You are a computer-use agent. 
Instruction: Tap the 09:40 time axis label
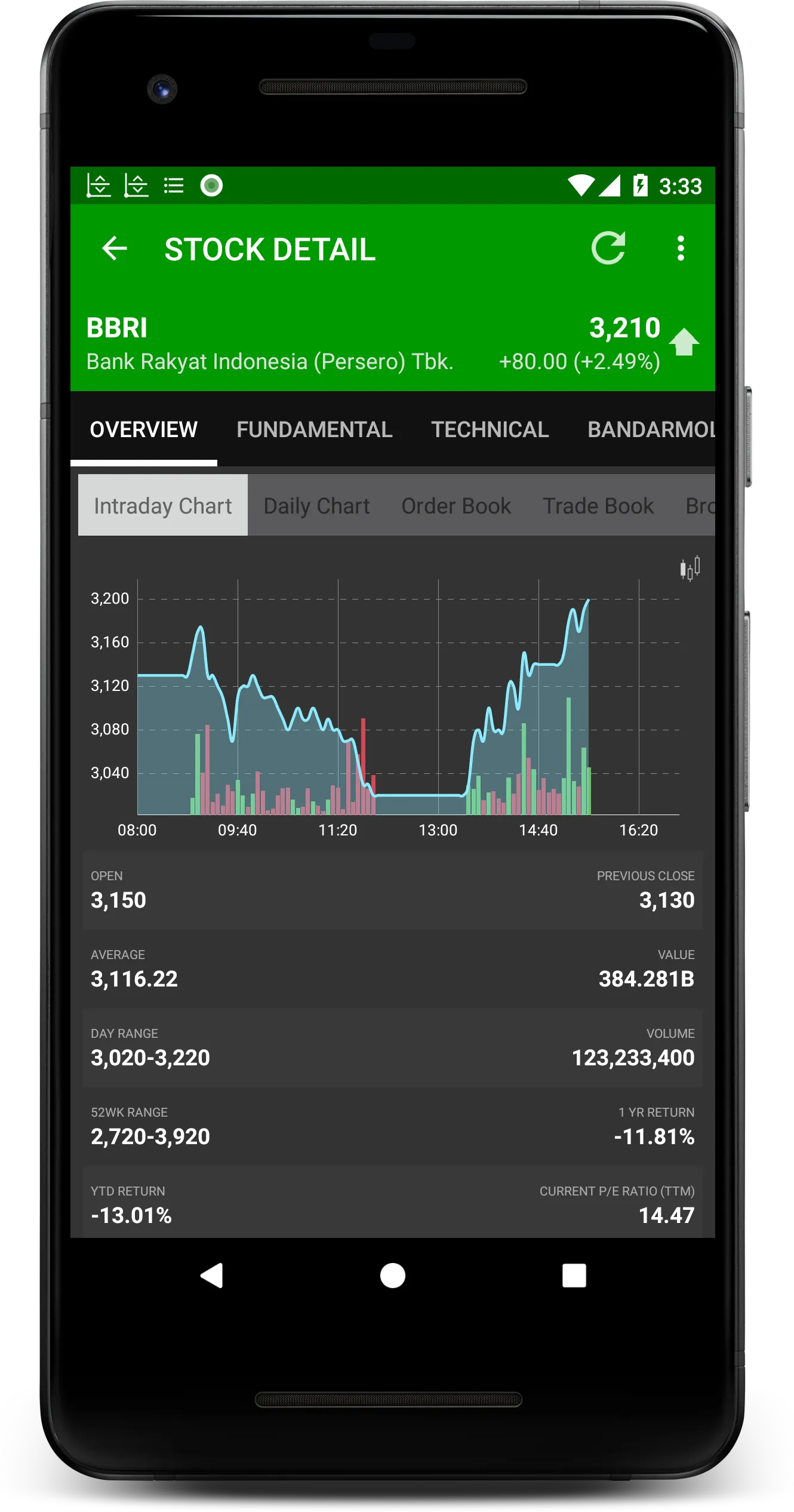(x=238, y=830)
